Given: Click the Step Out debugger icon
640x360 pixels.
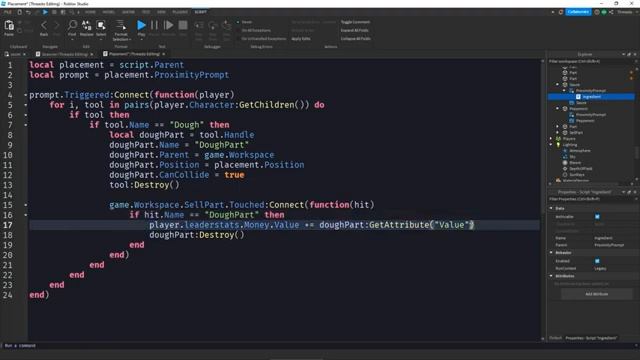Looking at the screenshot, I should (x=227, y=26).
